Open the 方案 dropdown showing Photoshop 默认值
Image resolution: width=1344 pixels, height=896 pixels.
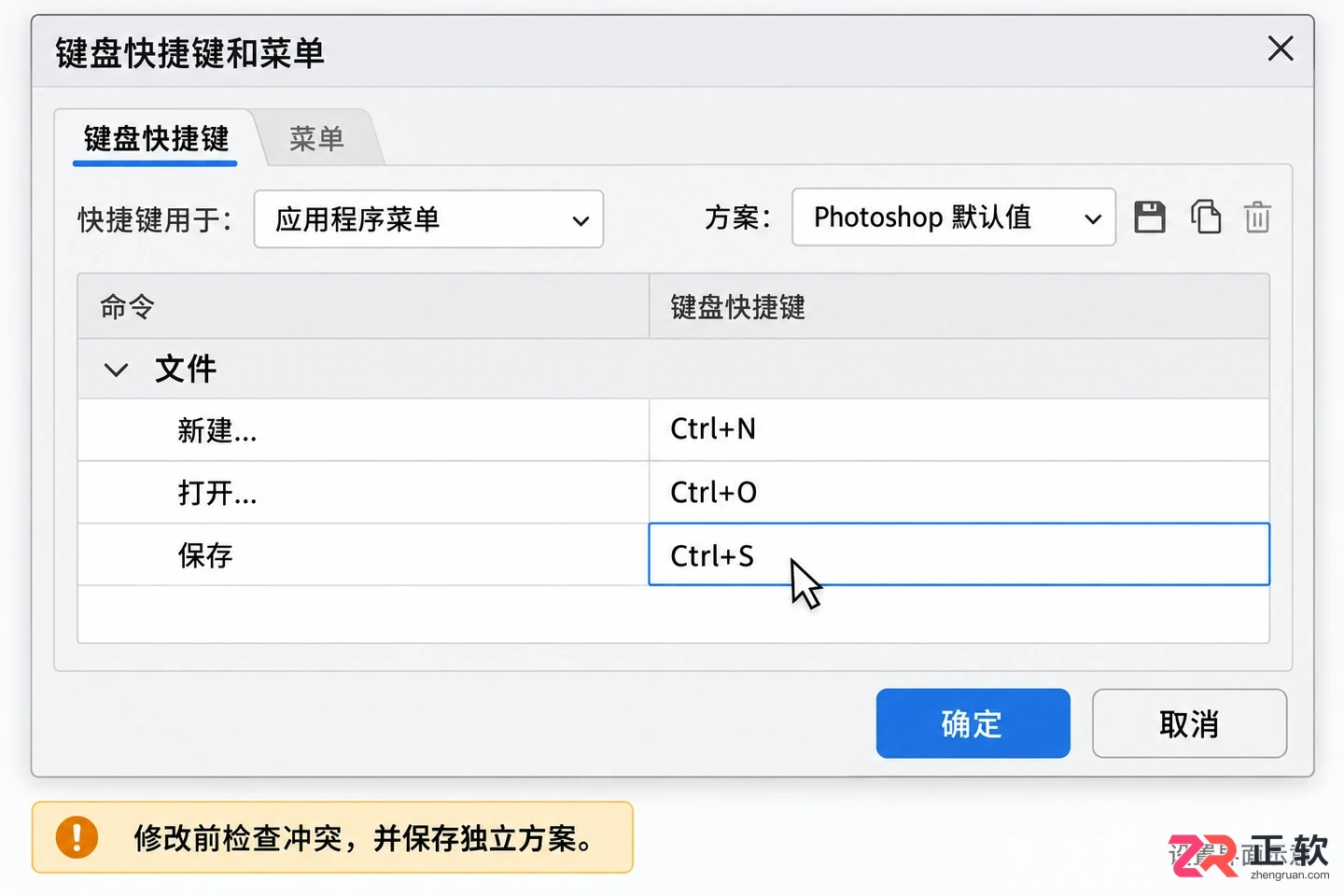pyautogui.click(x=953, y=217)
